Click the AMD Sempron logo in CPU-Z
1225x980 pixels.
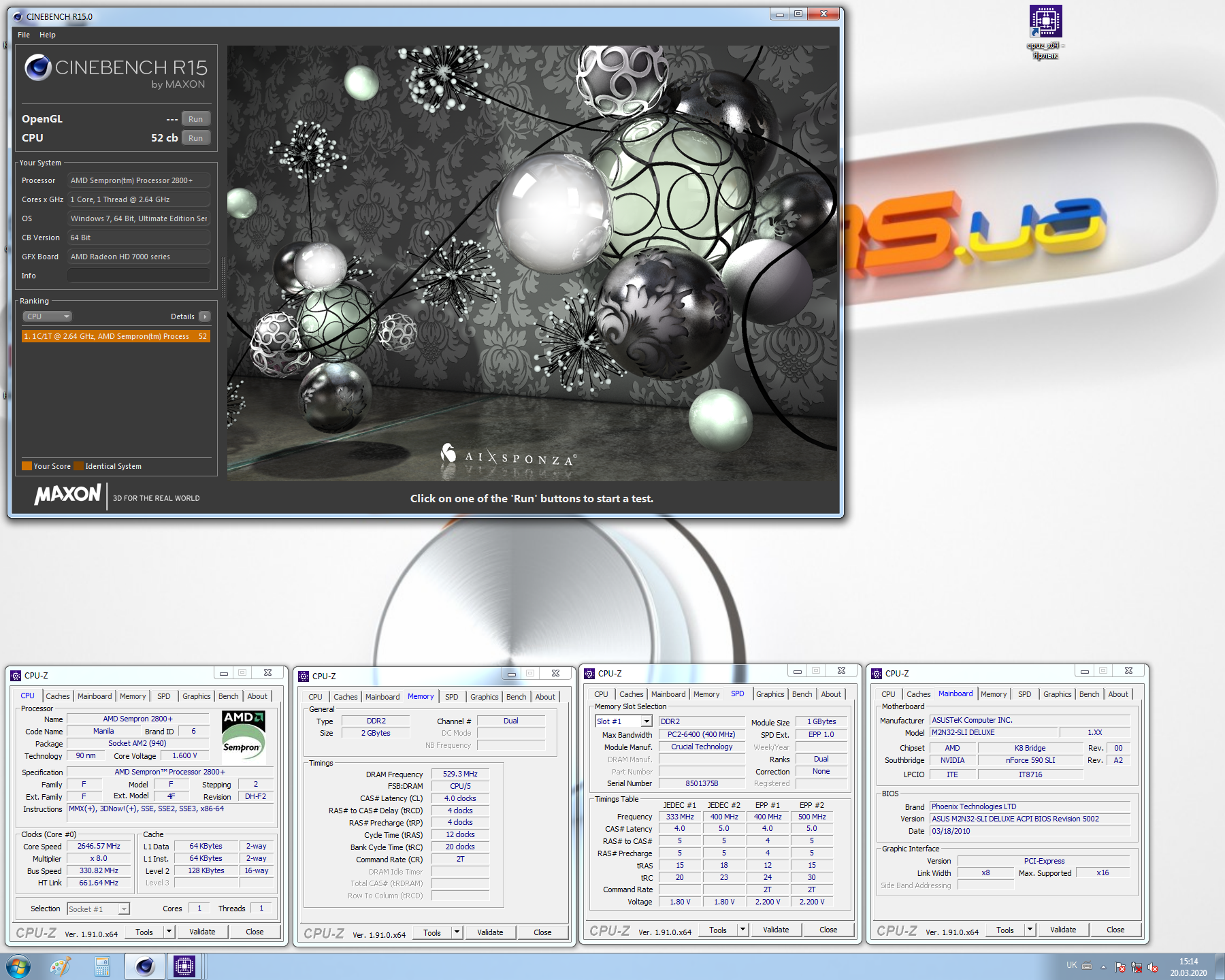244,736
